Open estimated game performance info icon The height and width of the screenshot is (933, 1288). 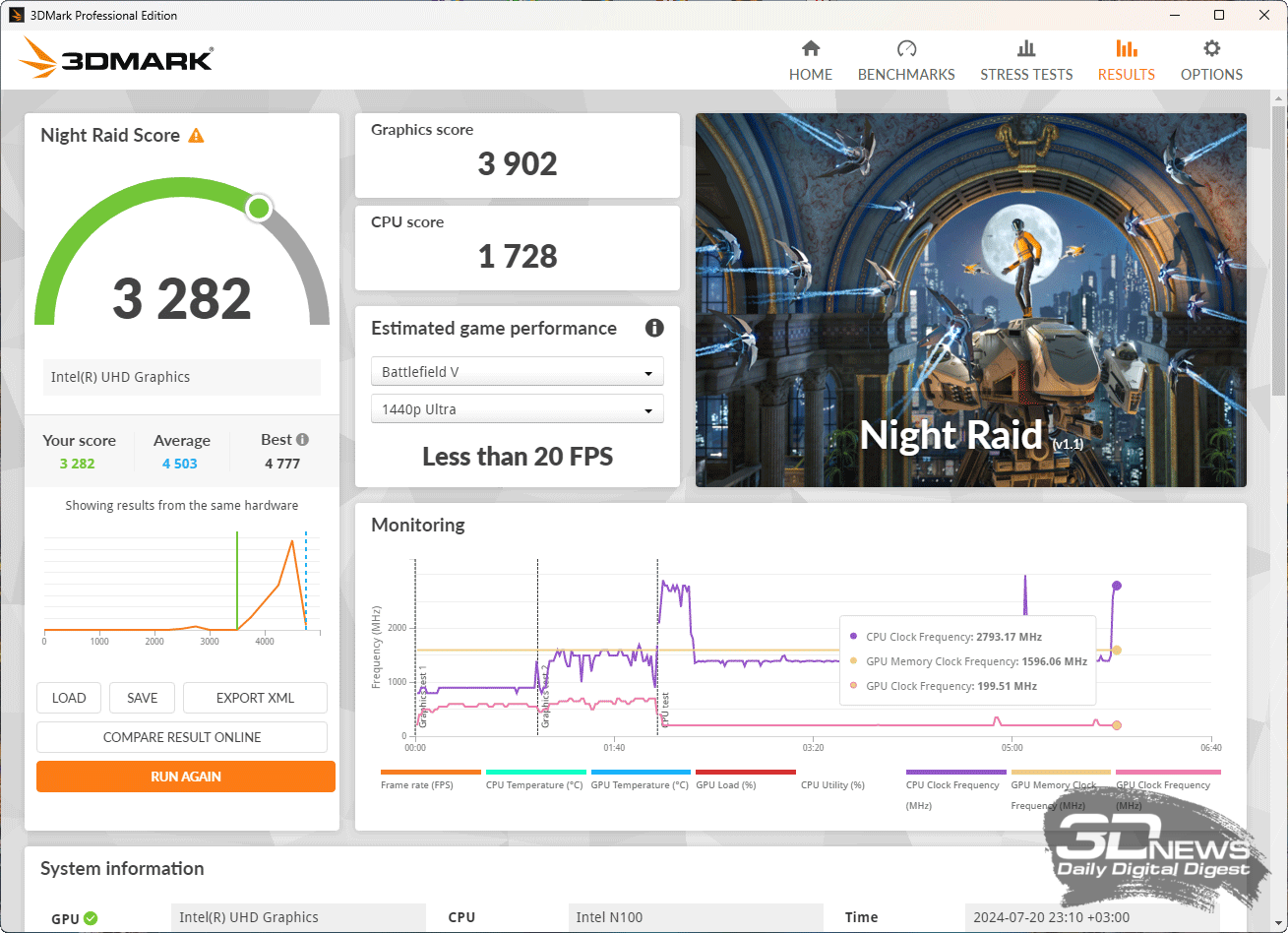click(654, 329)
